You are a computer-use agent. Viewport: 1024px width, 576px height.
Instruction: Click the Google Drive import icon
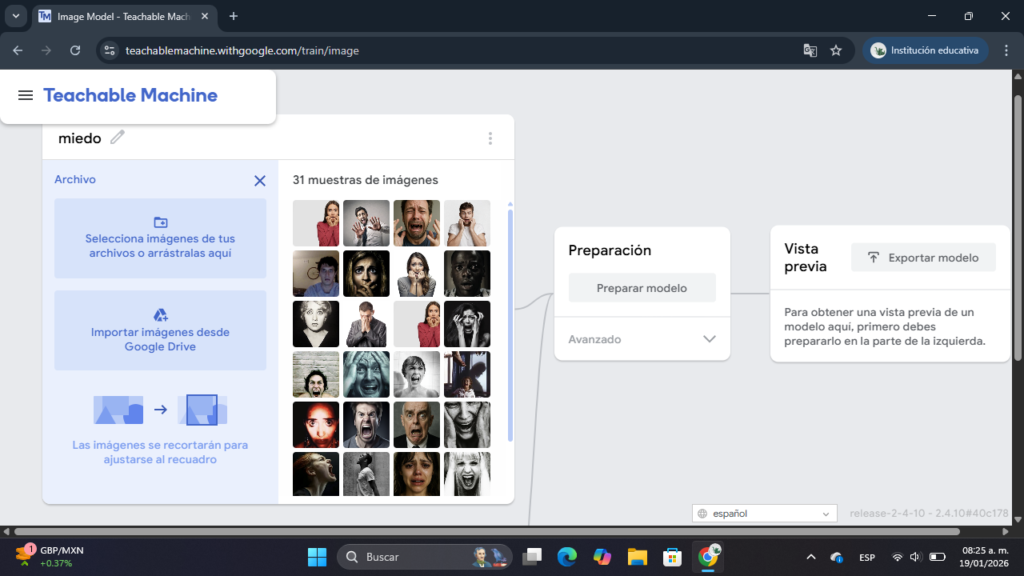pos(160,315)
